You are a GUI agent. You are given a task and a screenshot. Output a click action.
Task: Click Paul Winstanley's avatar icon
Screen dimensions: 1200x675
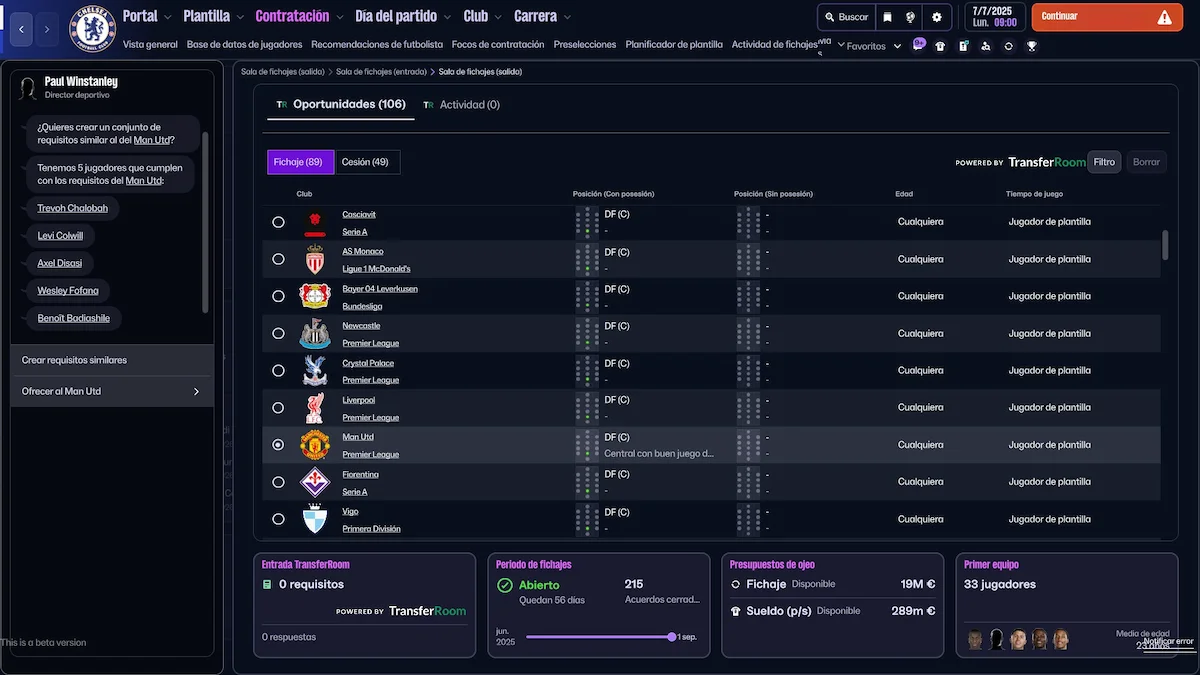(x=28, y=88)
